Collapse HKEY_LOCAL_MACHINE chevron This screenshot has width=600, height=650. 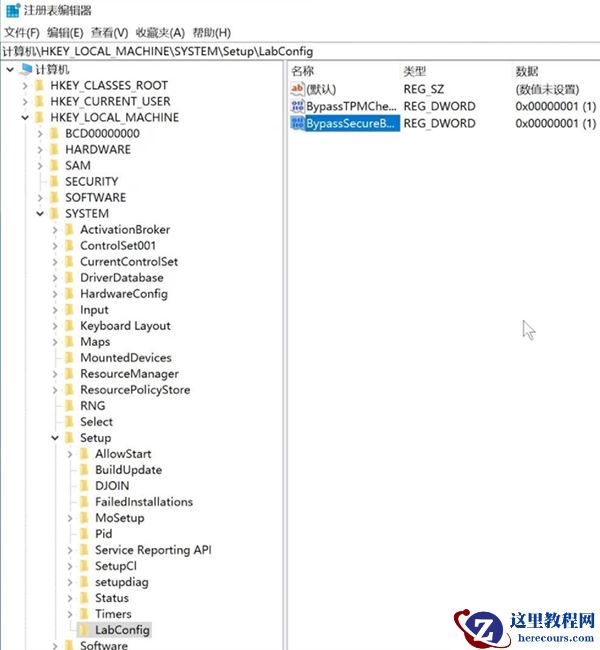click(25, 118)
